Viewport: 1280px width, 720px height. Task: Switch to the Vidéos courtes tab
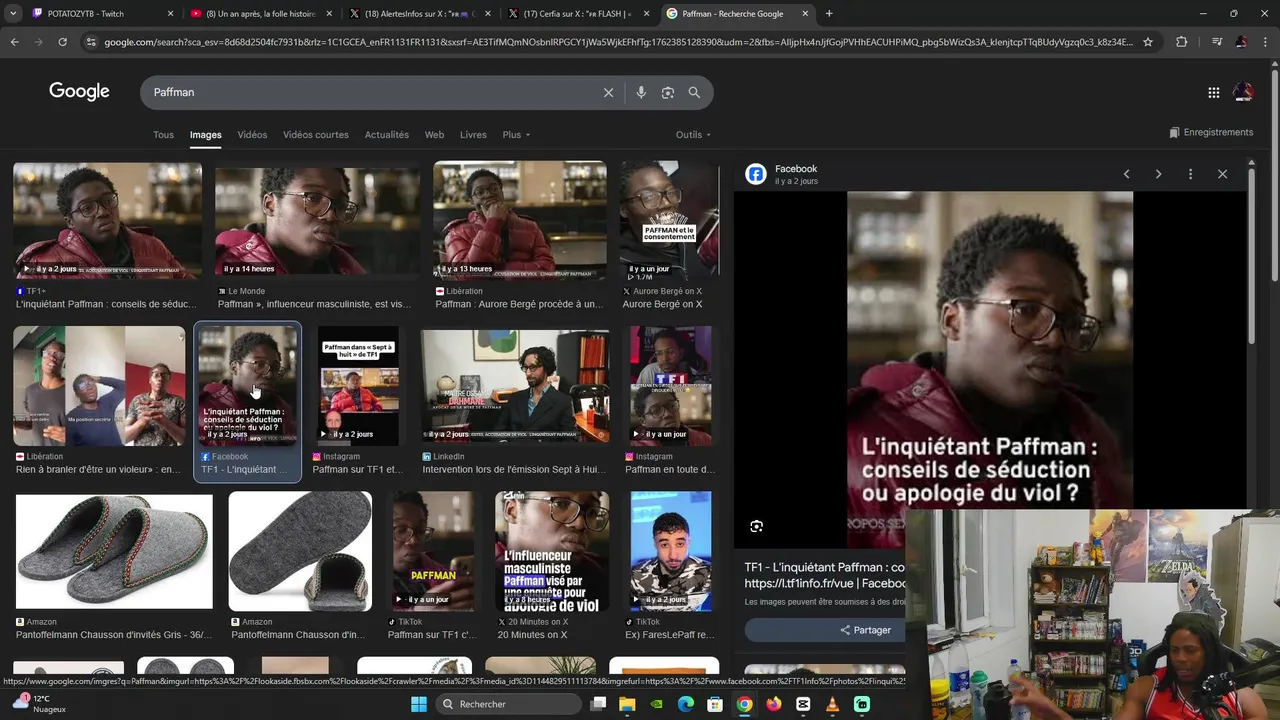(316, 135)
